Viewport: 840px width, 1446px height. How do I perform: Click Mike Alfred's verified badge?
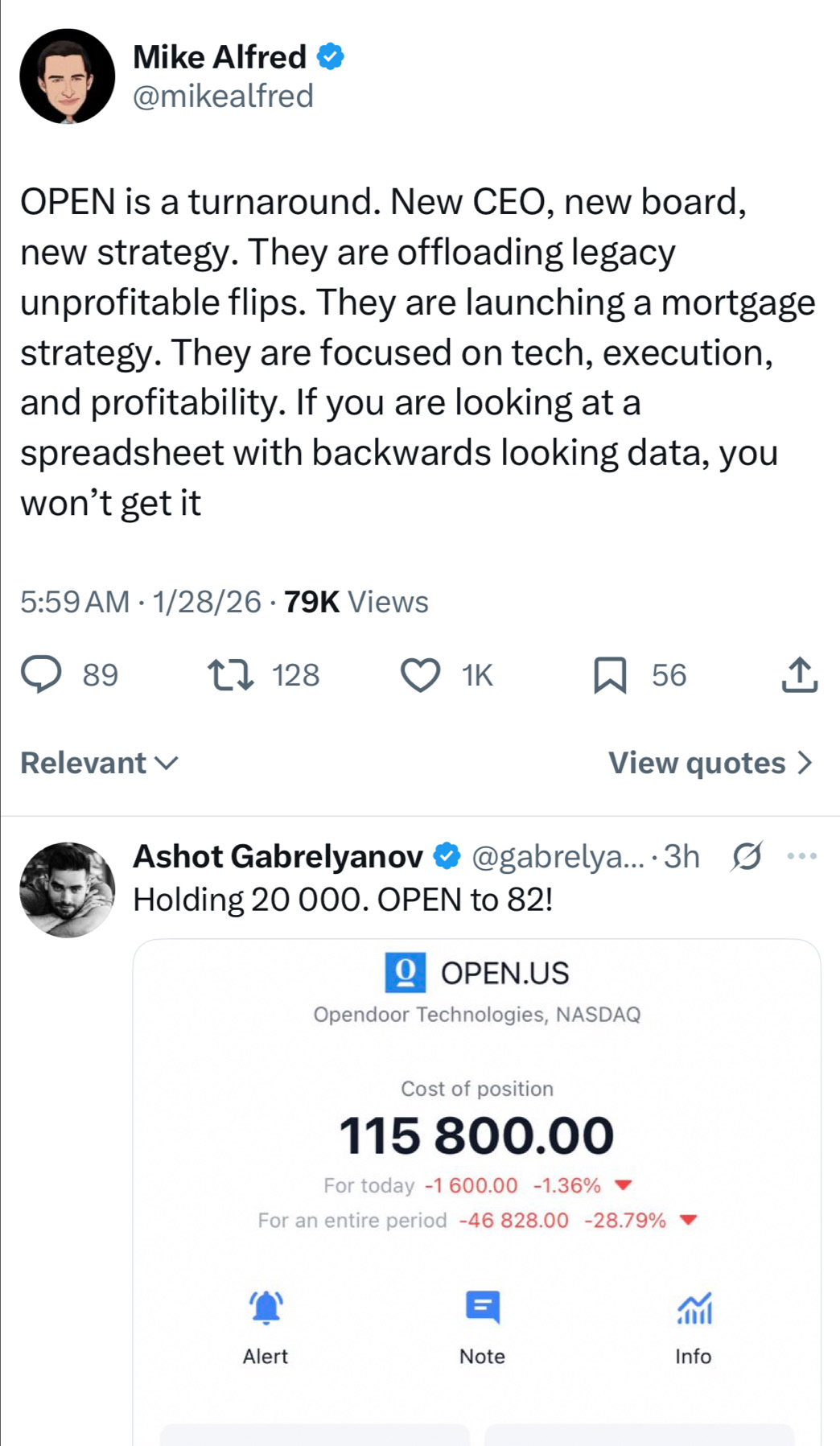[x=331, y=57]
